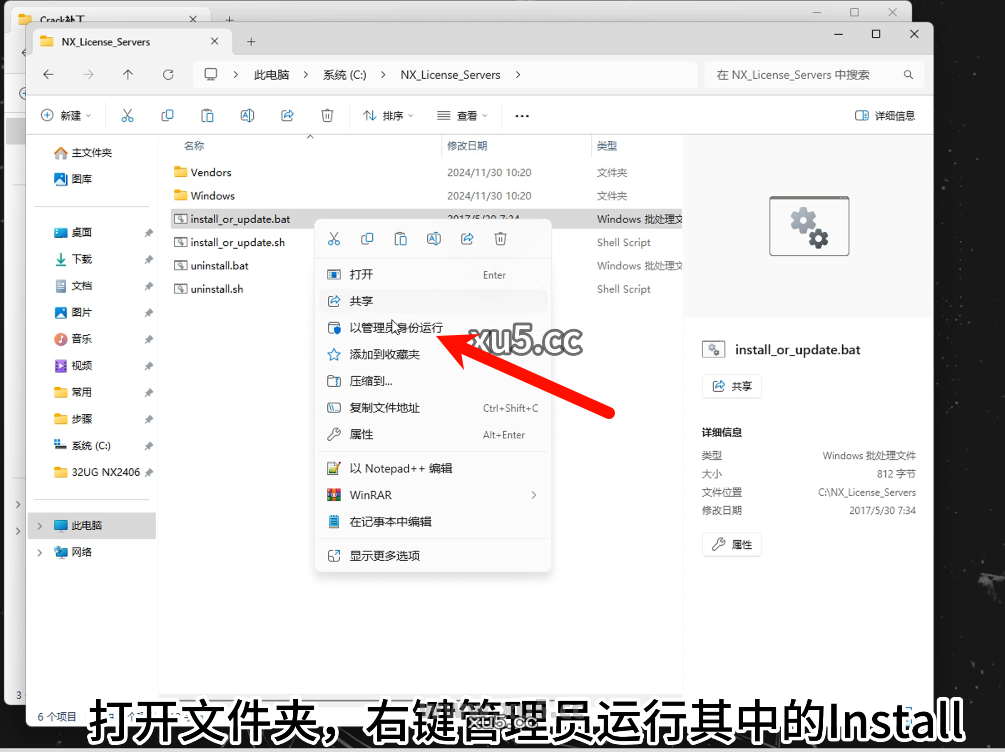Click the Delete trash icon in the toolbar

[x=327, y=115]
